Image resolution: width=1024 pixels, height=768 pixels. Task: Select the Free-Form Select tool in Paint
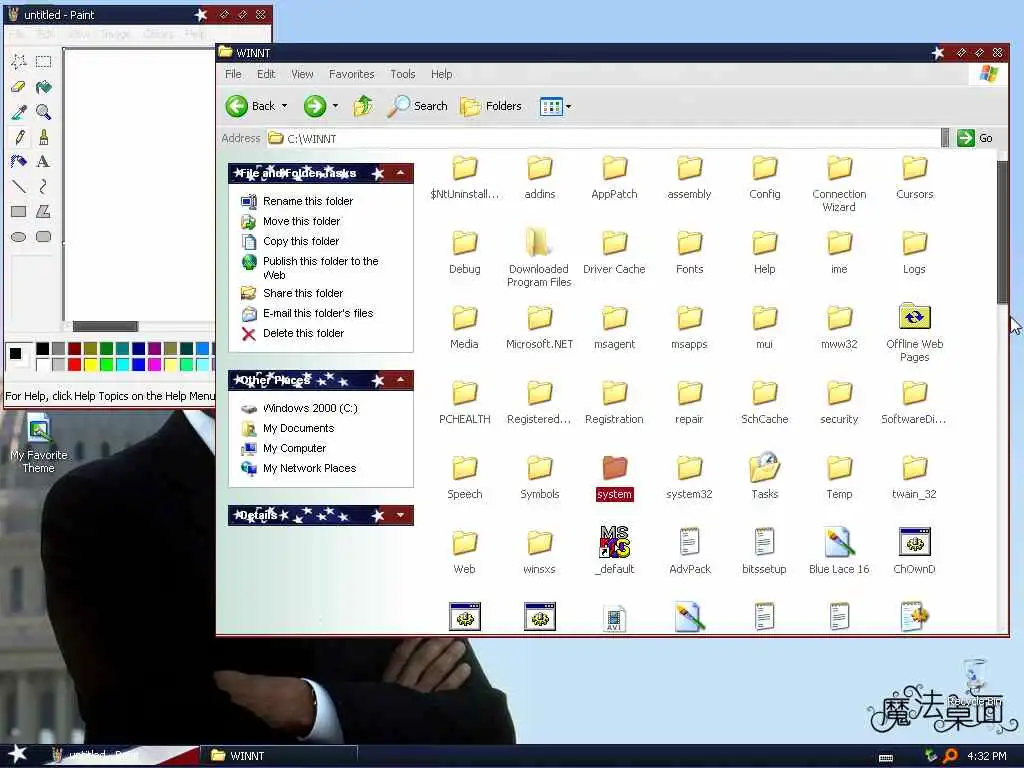(19, 62)
